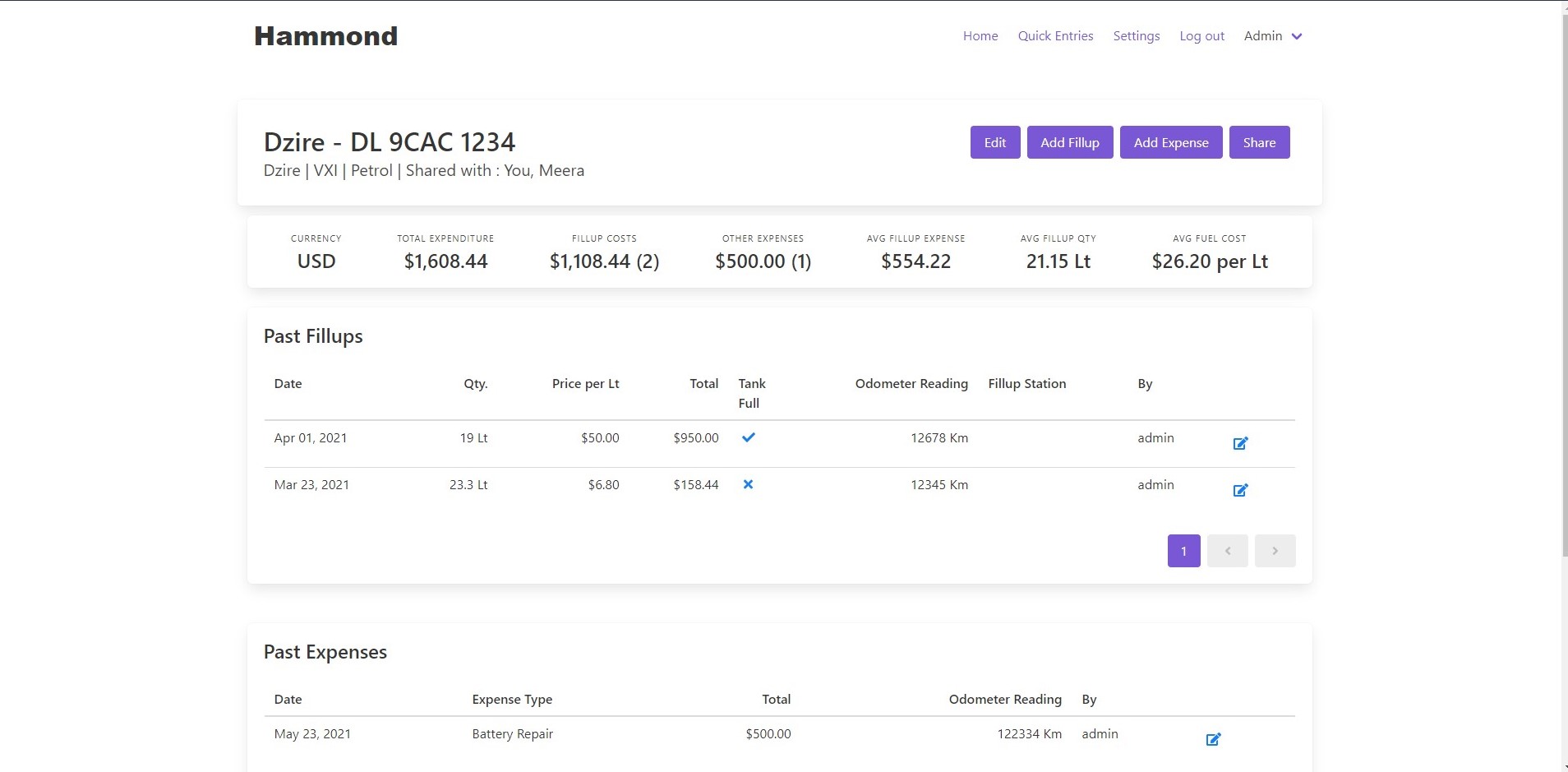This screenshot has width=1568, height=772.
Task: Click the tank full checkmark for Apr 01
Action: click(748, 437)
